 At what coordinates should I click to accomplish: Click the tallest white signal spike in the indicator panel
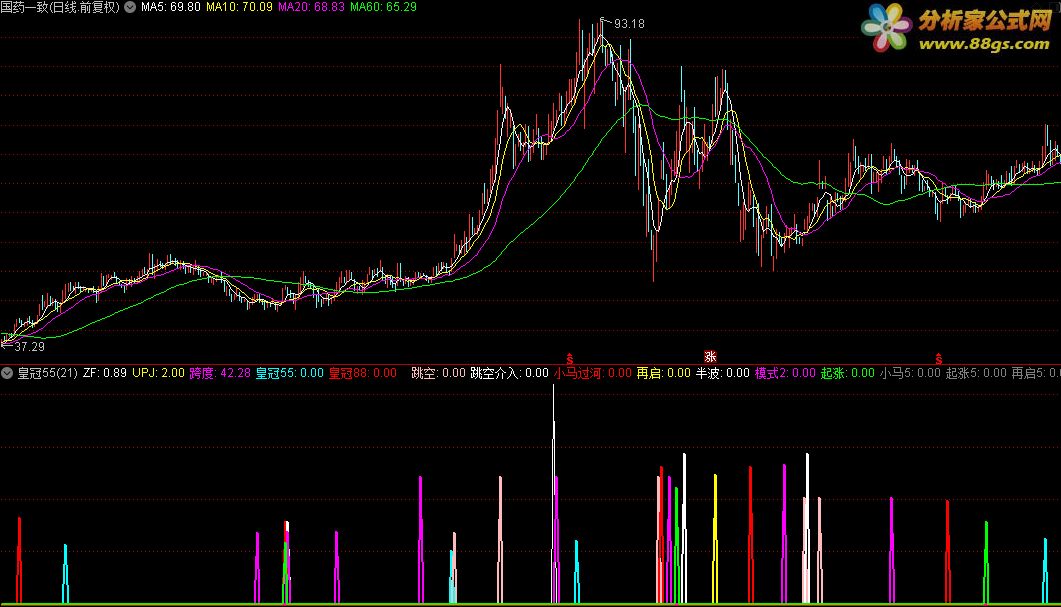coord(554,494)
